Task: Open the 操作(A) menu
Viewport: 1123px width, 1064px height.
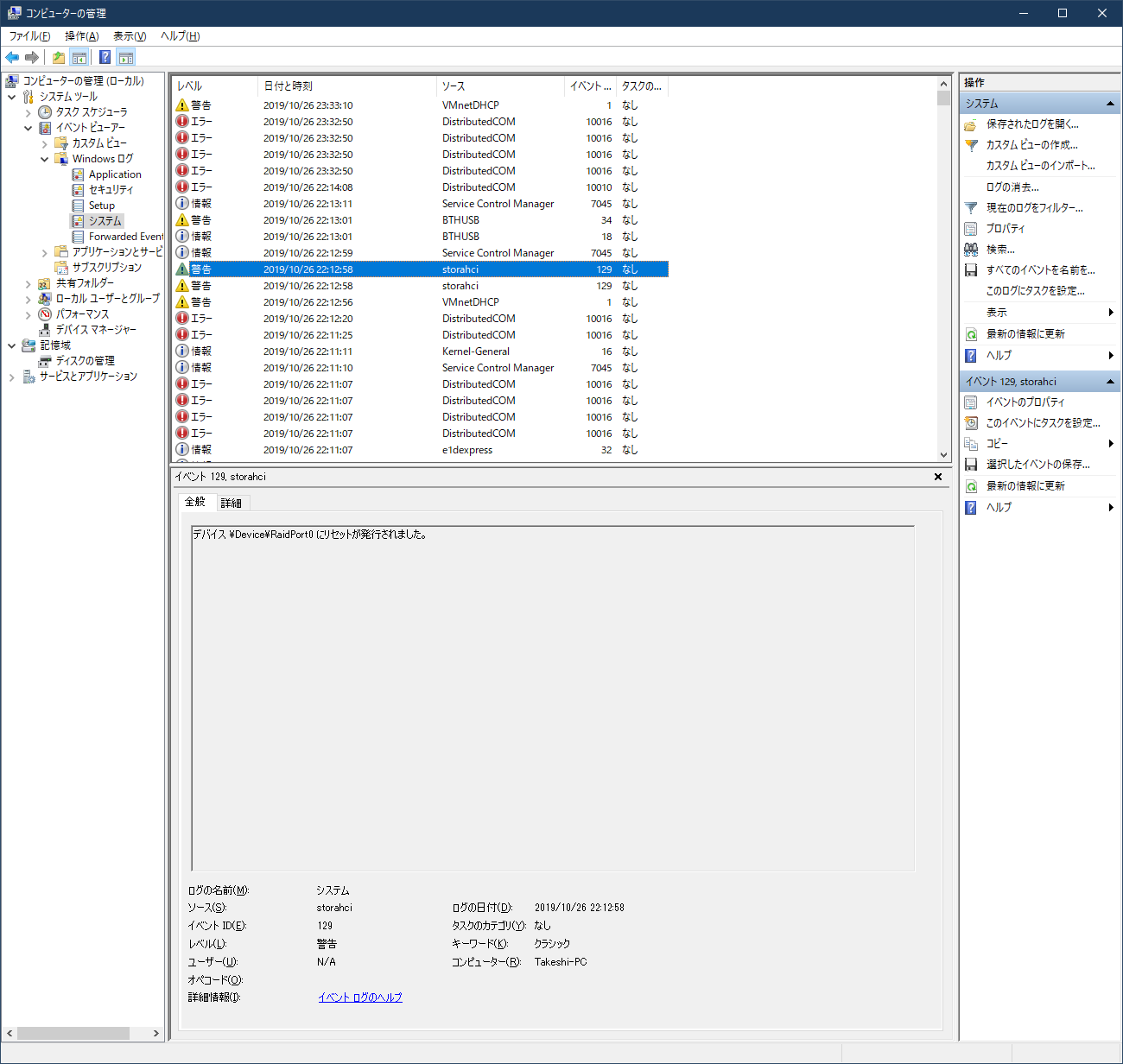Action: click(81, 36)
